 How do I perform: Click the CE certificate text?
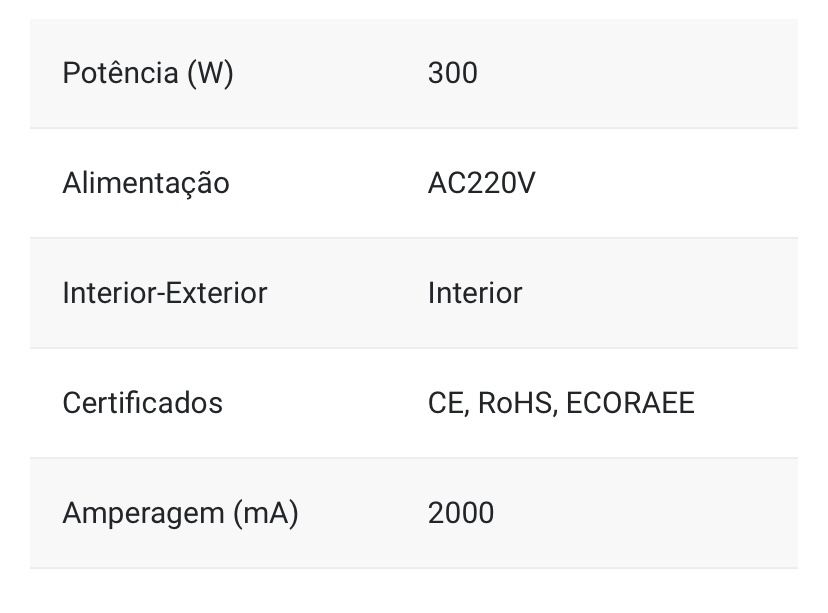pyautogui.click(x=445, y=403)
